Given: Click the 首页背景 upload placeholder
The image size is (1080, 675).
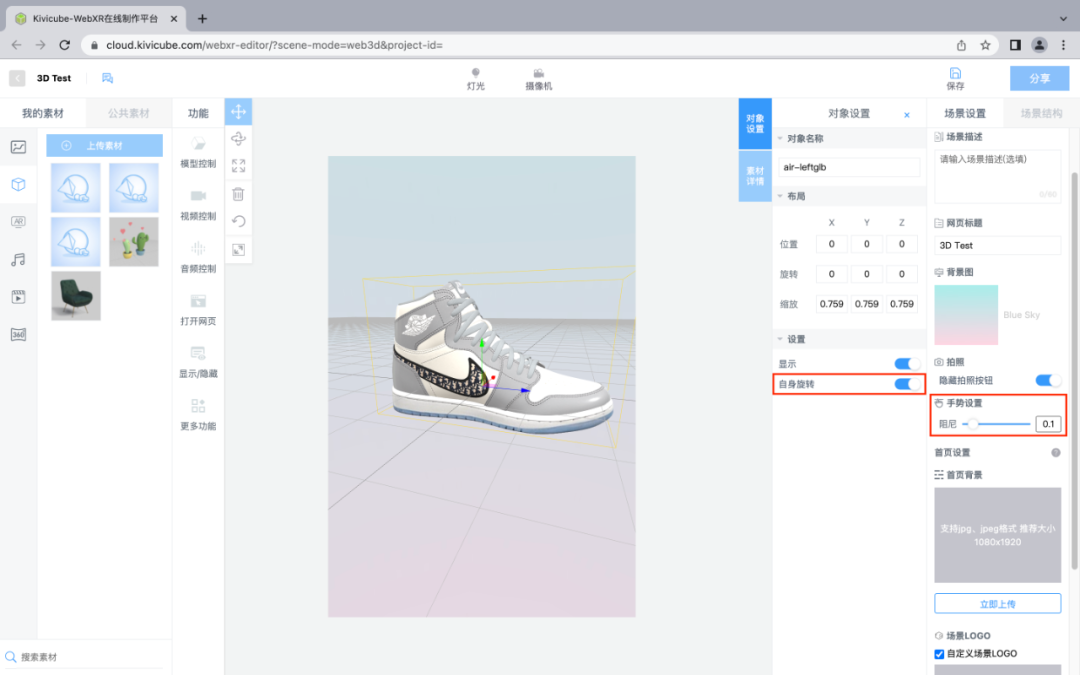Looking at the screenshot, I should [997, 535].
